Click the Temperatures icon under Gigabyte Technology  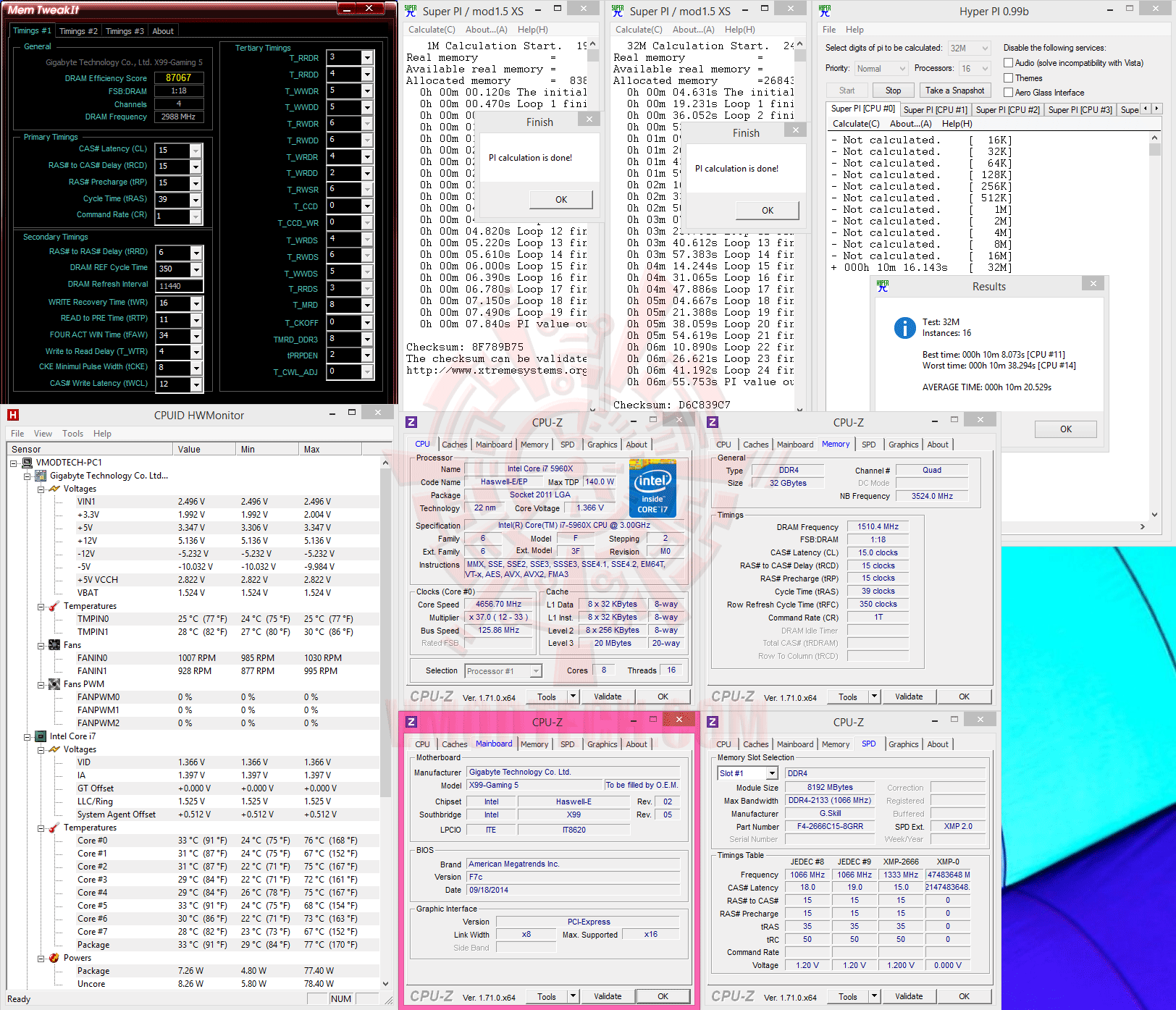tap(54, 606)
